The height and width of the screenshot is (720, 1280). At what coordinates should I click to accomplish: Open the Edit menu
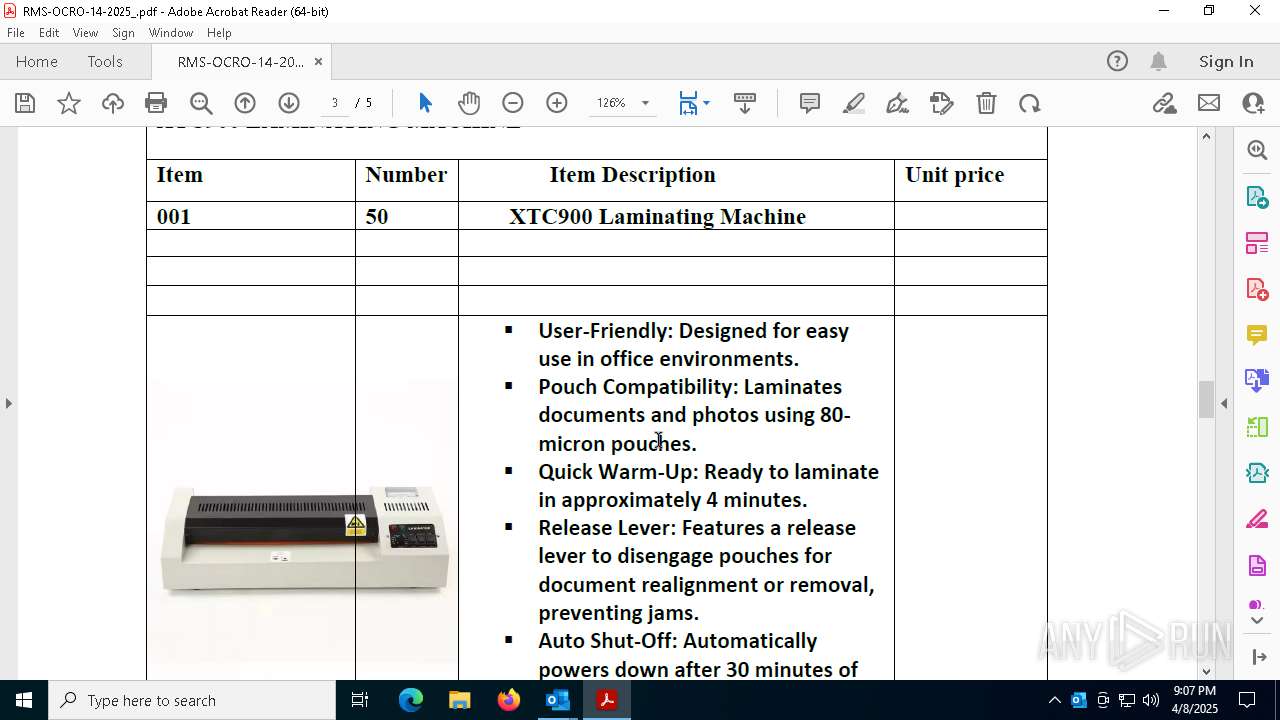[x=49, y=33]
